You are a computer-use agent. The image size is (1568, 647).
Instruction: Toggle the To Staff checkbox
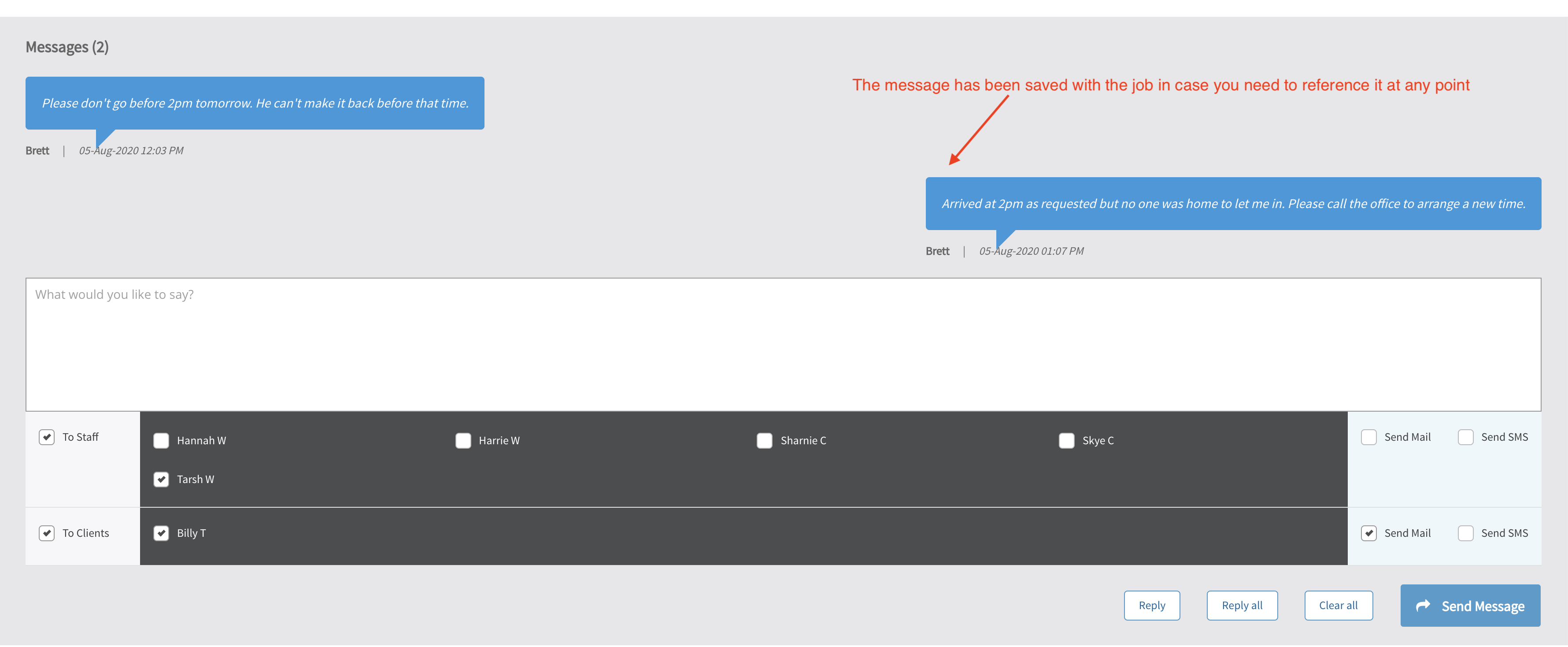(x=47, y=437)
